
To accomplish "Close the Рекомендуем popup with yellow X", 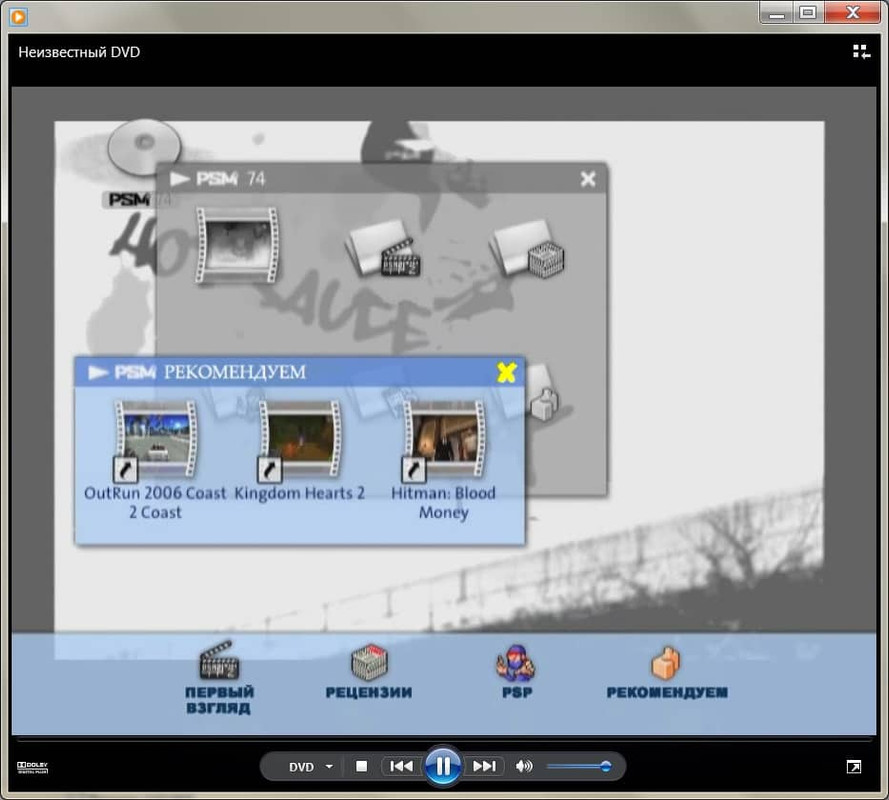I will point(506,373).
